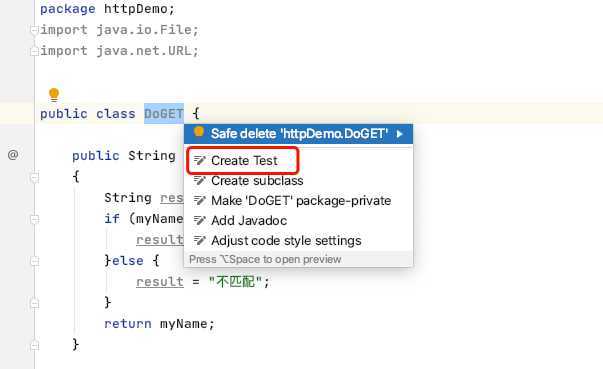Screen dimensions: 603x369
Task: Click the highlighted DoGET class name
Action: tap(164, 114)
